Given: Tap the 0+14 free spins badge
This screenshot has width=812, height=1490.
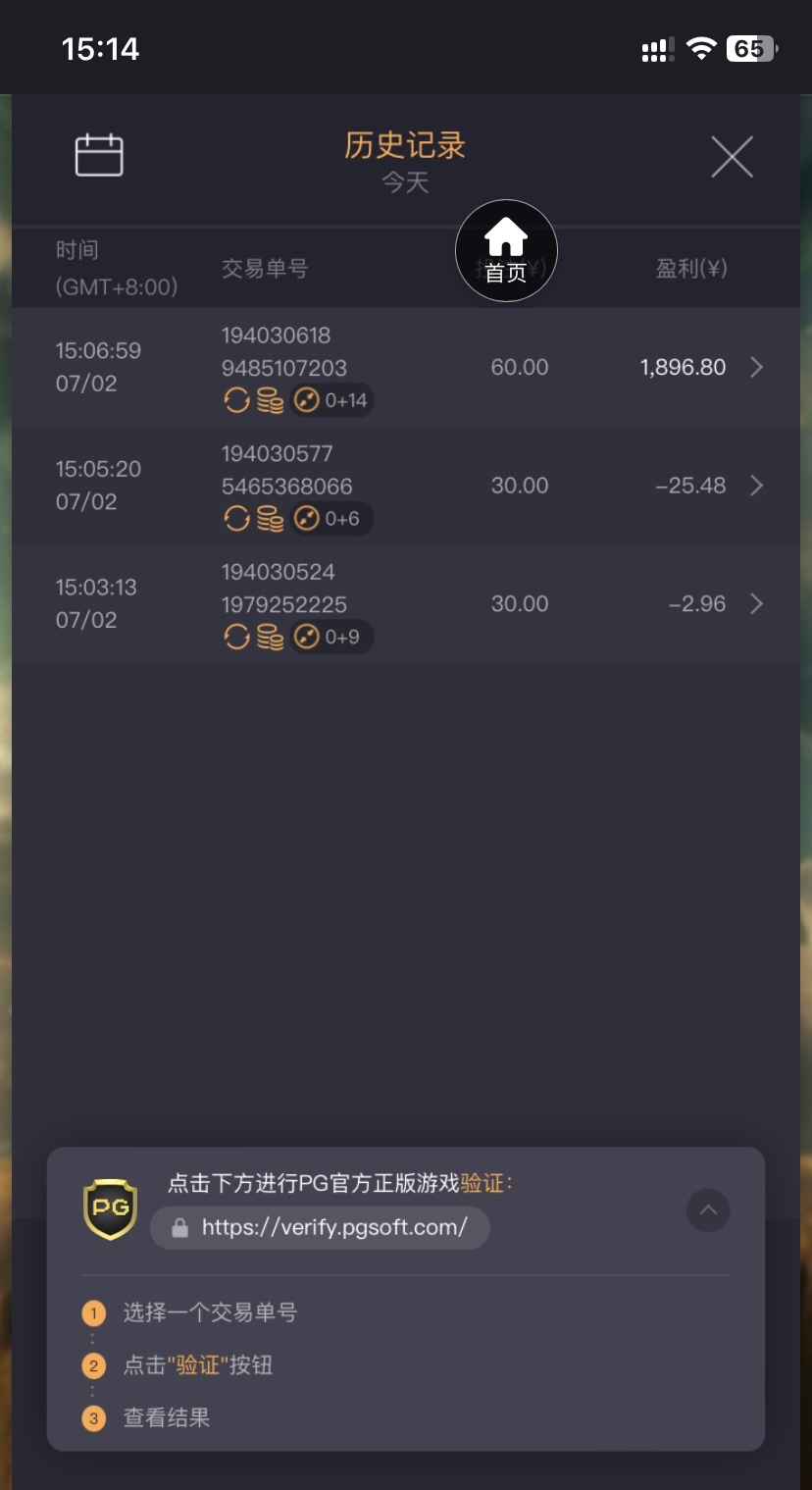Looking at the screenshot, I should click(332, 400).
